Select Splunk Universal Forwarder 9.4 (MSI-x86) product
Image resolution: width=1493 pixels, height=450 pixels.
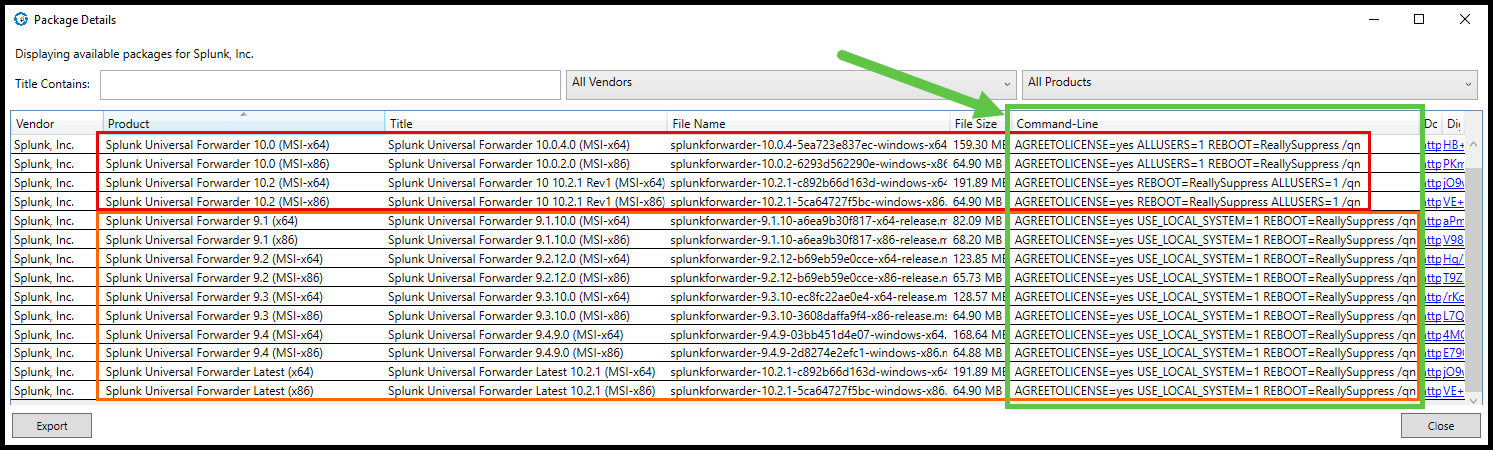point(214,354)
